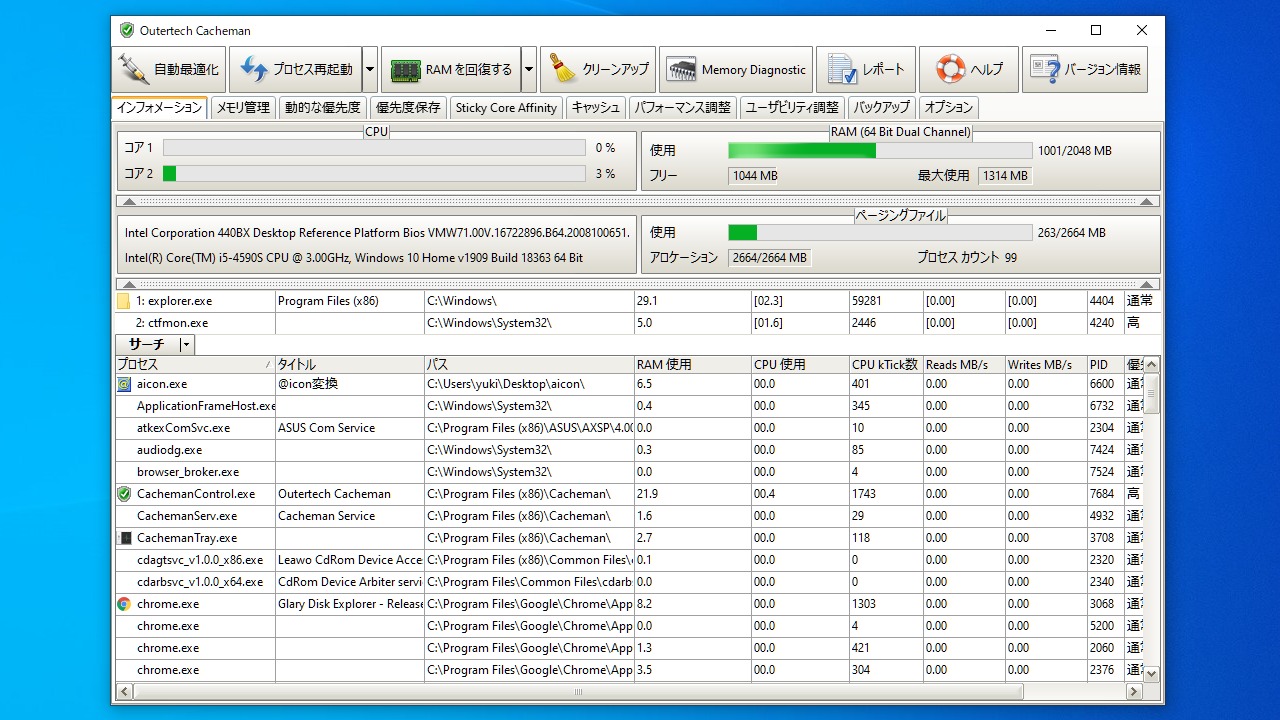Select the audiodg.exe process
This screenshot has width=1280, height=720.
[169, 450]
